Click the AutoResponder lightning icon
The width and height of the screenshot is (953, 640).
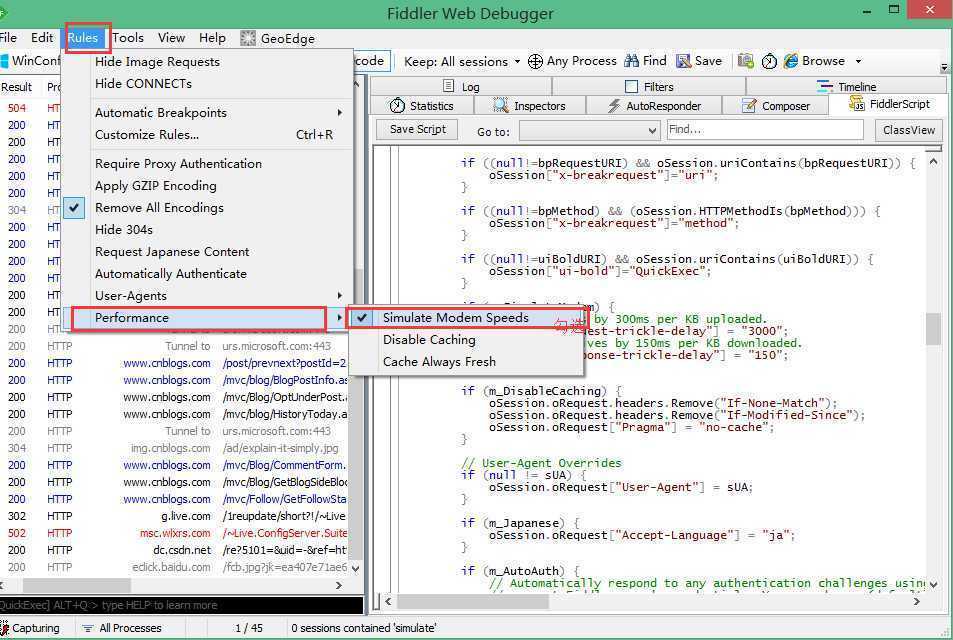tap(614, 106)
